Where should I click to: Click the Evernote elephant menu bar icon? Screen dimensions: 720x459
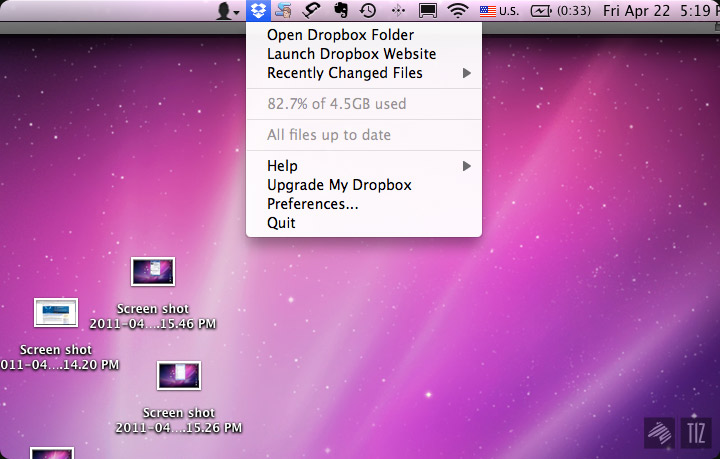340,11
